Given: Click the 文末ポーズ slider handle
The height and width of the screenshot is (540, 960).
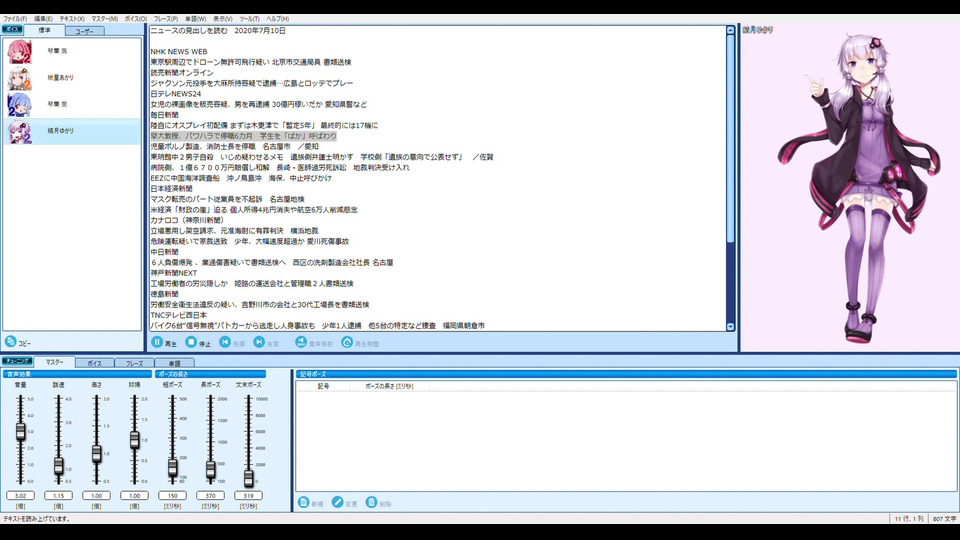Looking at the screenshot, I should click(x=248, y=478).
